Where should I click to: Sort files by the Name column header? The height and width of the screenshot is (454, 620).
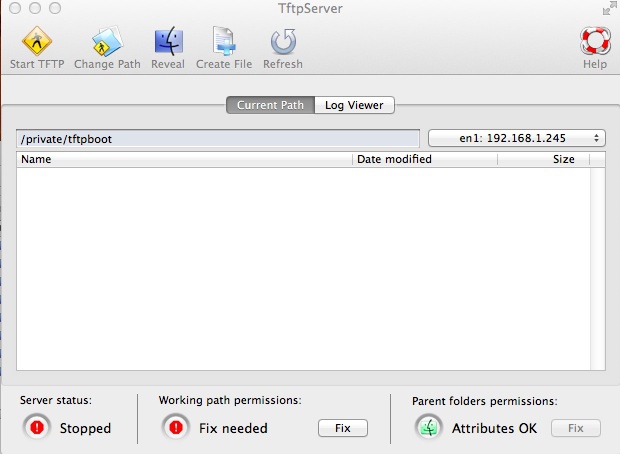click(184, 159)
